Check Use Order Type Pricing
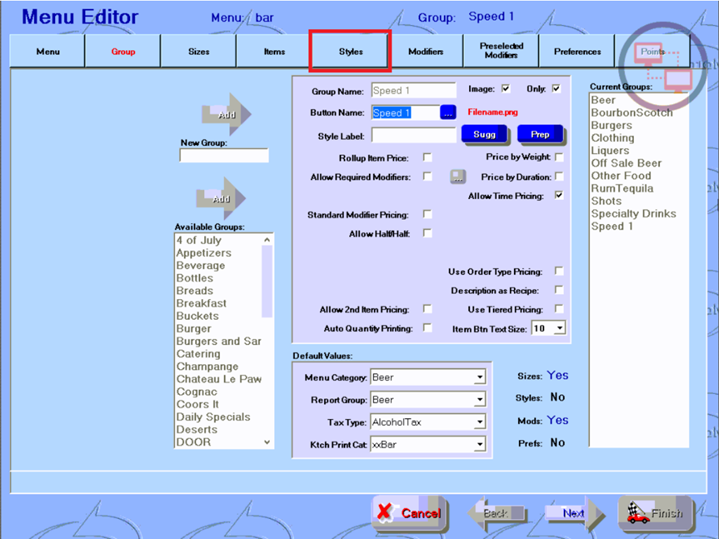719x539 pixels. 559,271
